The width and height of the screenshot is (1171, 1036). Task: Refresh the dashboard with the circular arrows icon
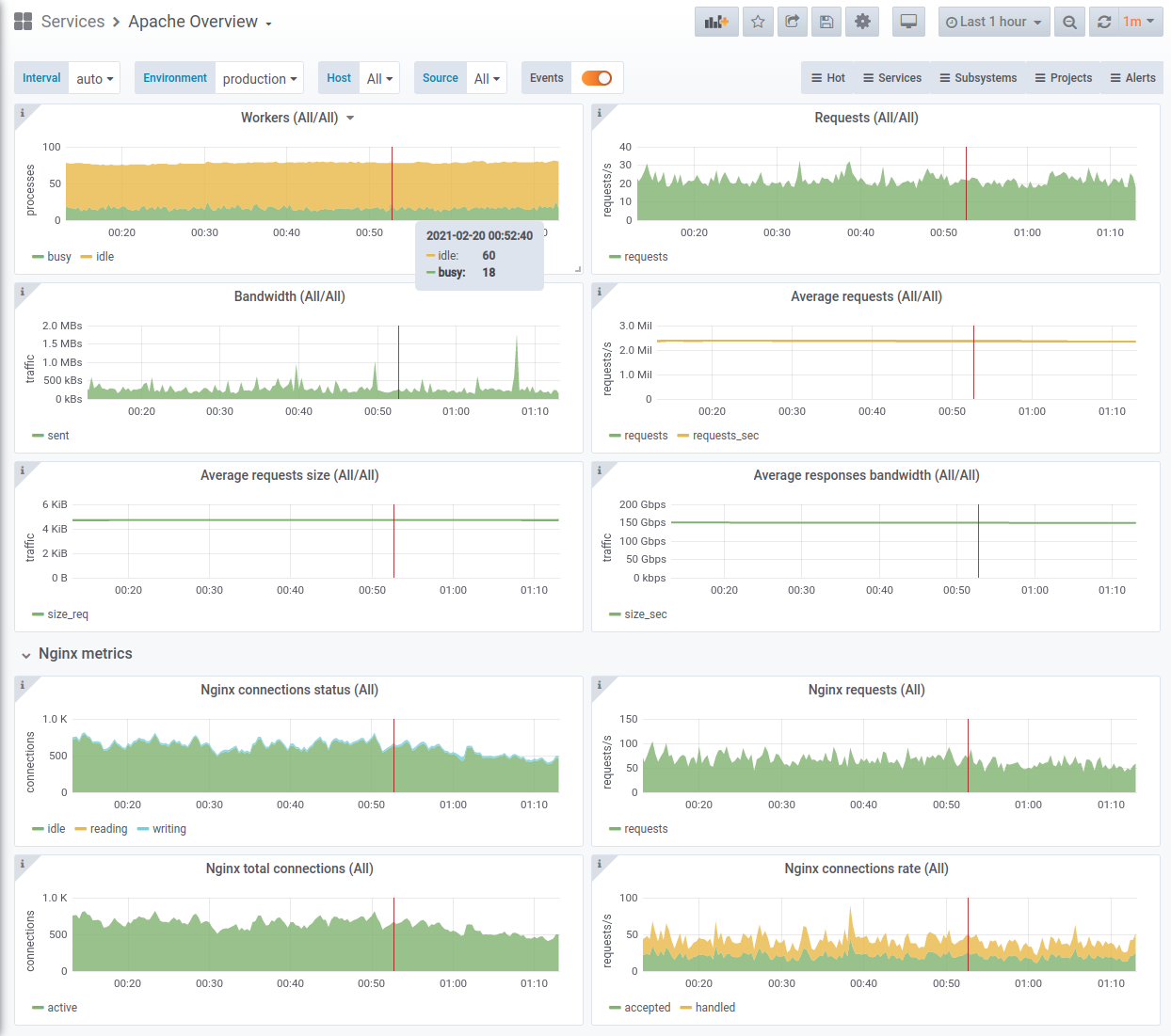(x=1104, y=22)
